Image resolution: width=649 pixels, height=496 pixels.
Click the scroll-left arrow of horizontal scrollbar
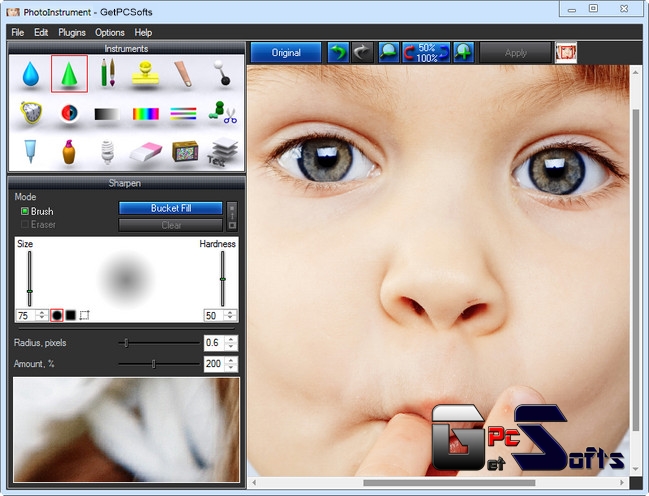(x=254, y=483)
